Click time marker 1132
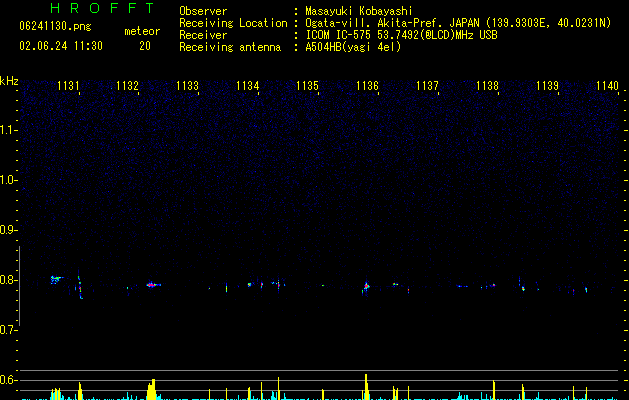The height and width of the screenshot is (400, 629). 127,86
